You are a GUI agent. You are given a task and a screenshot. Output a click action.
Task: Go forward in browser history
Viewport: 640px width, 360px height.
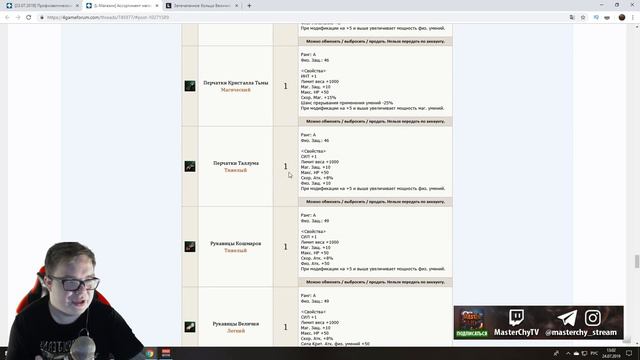(x=18, y=18)
